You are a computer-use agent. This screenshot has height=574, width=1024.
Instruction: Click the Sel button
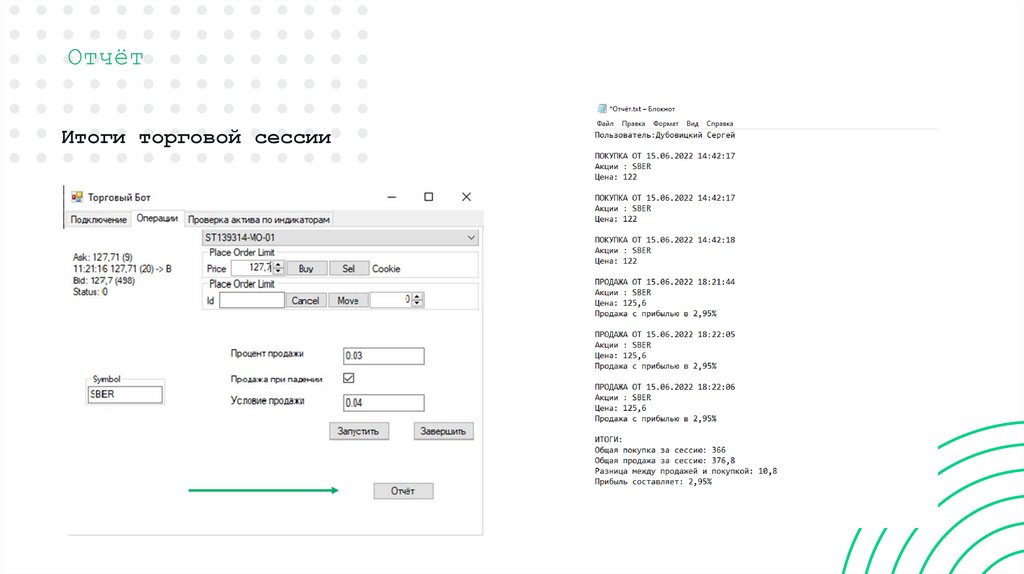click(x=349, y=268)
